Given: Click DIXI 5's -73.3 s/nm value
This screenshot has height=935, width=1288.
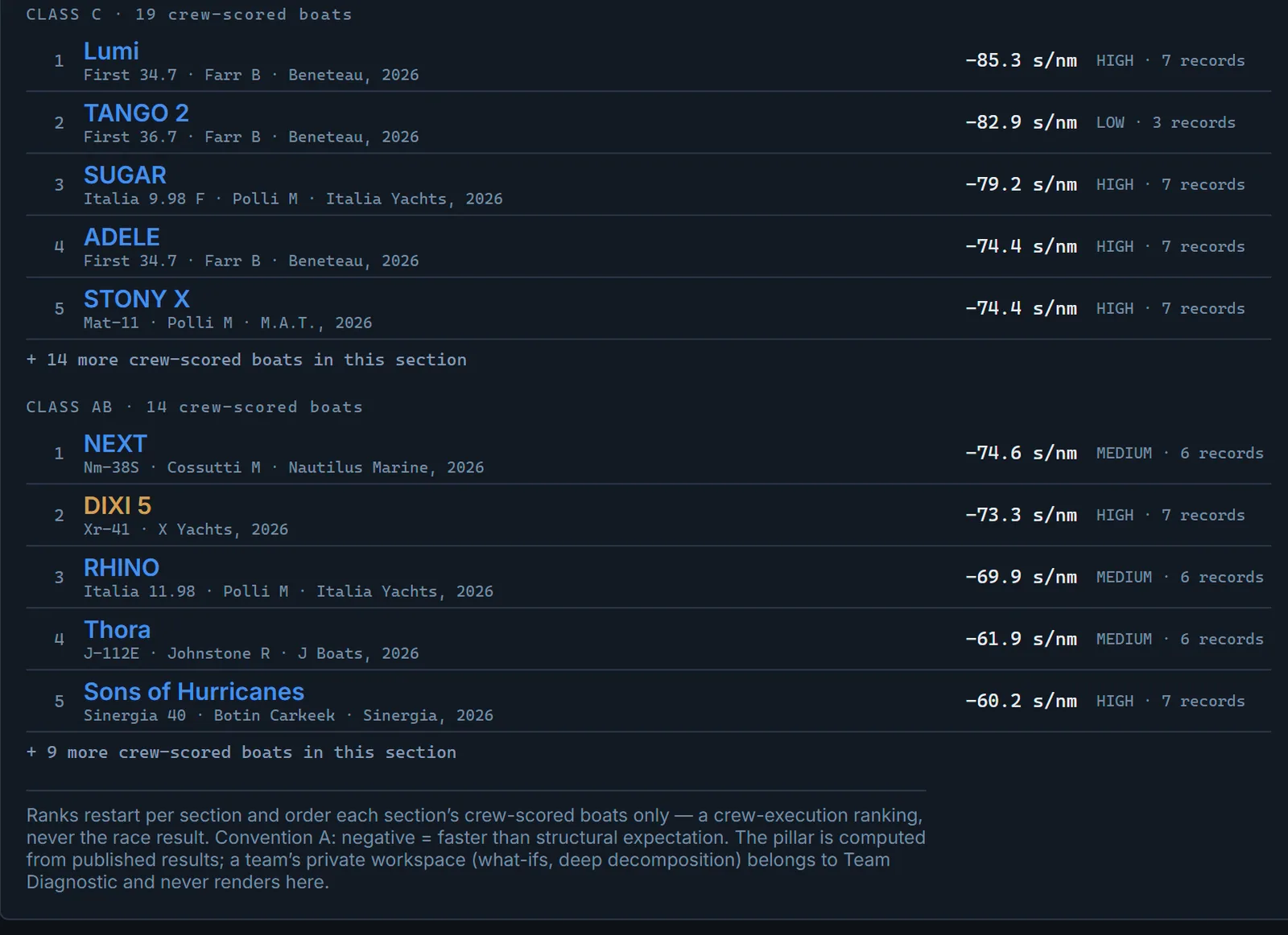Looking at the screenshot, I should [x=1021, y=515].
